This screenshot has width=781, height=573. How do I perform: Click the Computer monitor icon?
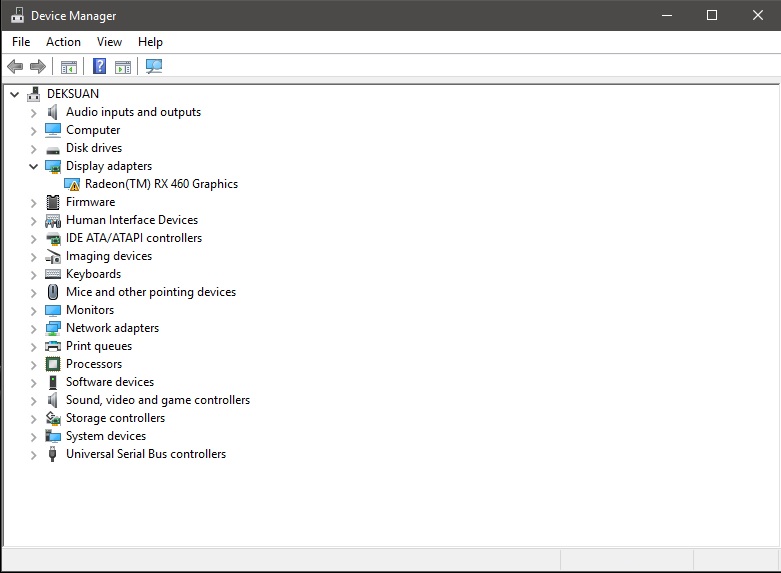pos(53,130)
